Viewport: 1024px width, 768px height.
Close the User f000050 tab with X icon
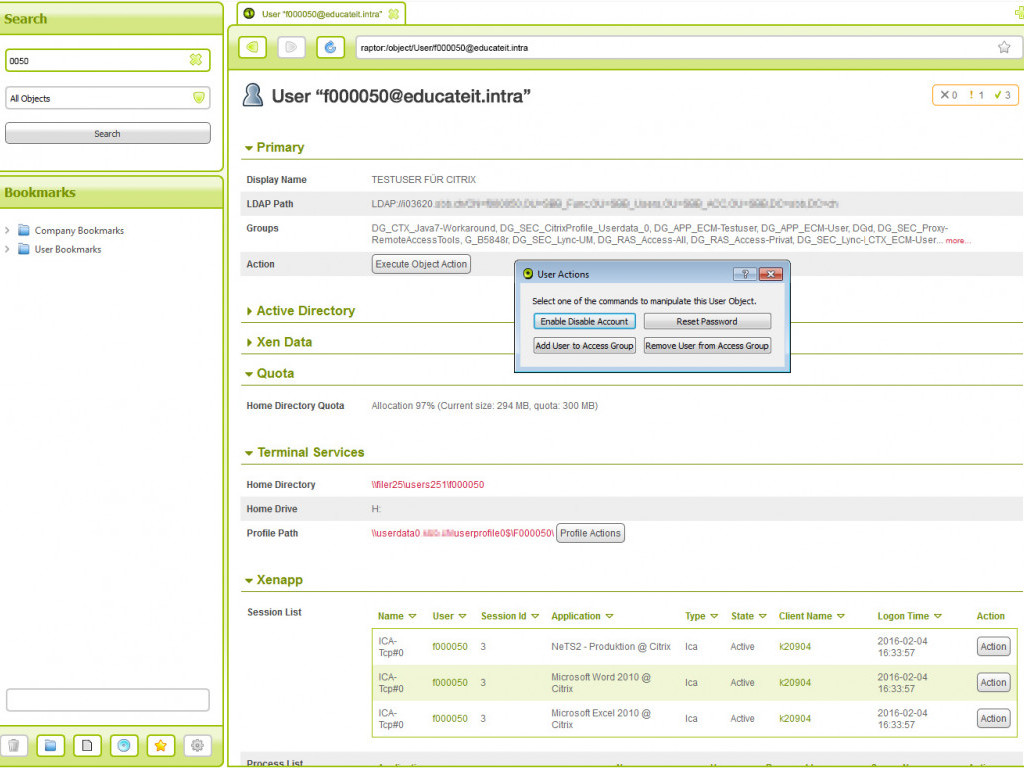pyautogui.click(x=394, y=14)
